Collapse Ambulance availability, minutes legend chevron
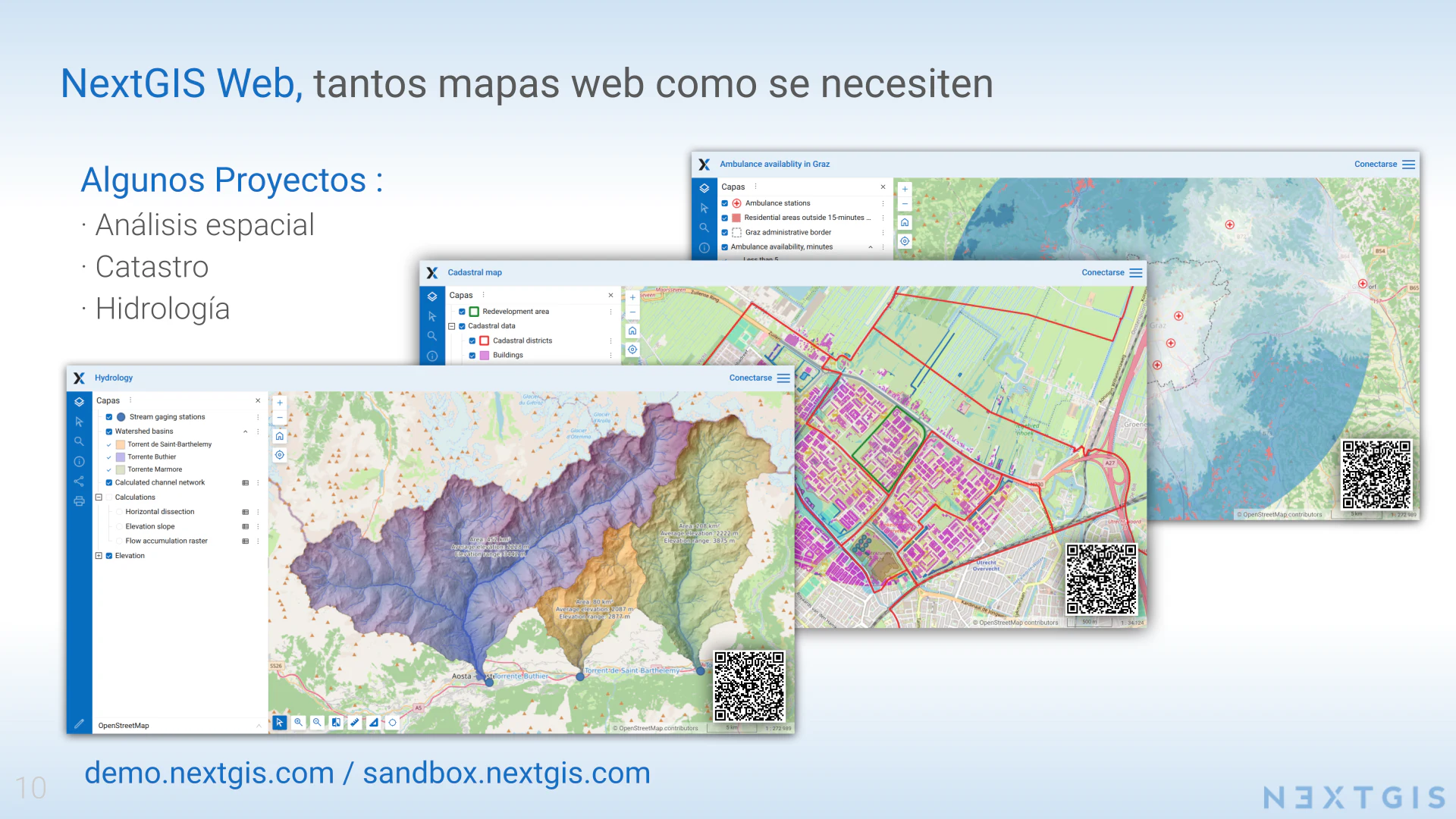1456x819 pixels. click(x=871, y=247)
